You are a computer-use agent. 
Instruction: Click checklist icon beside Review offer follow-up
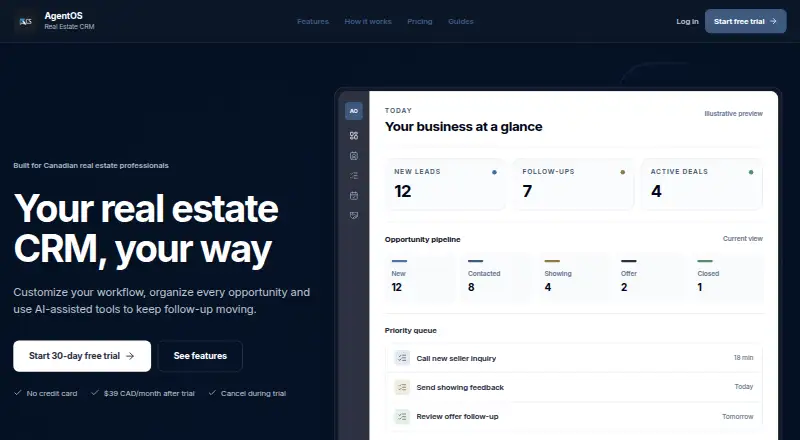tap(402, 416)
